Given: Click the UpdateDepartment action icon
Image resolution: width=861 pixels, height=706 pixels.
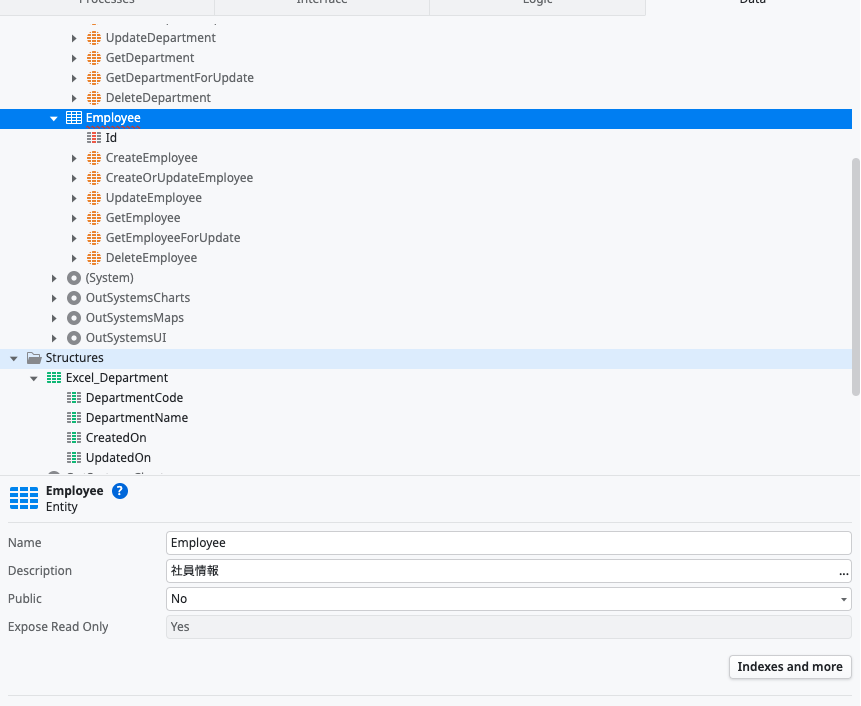Looking at the screenshot, I should point(94,38).
